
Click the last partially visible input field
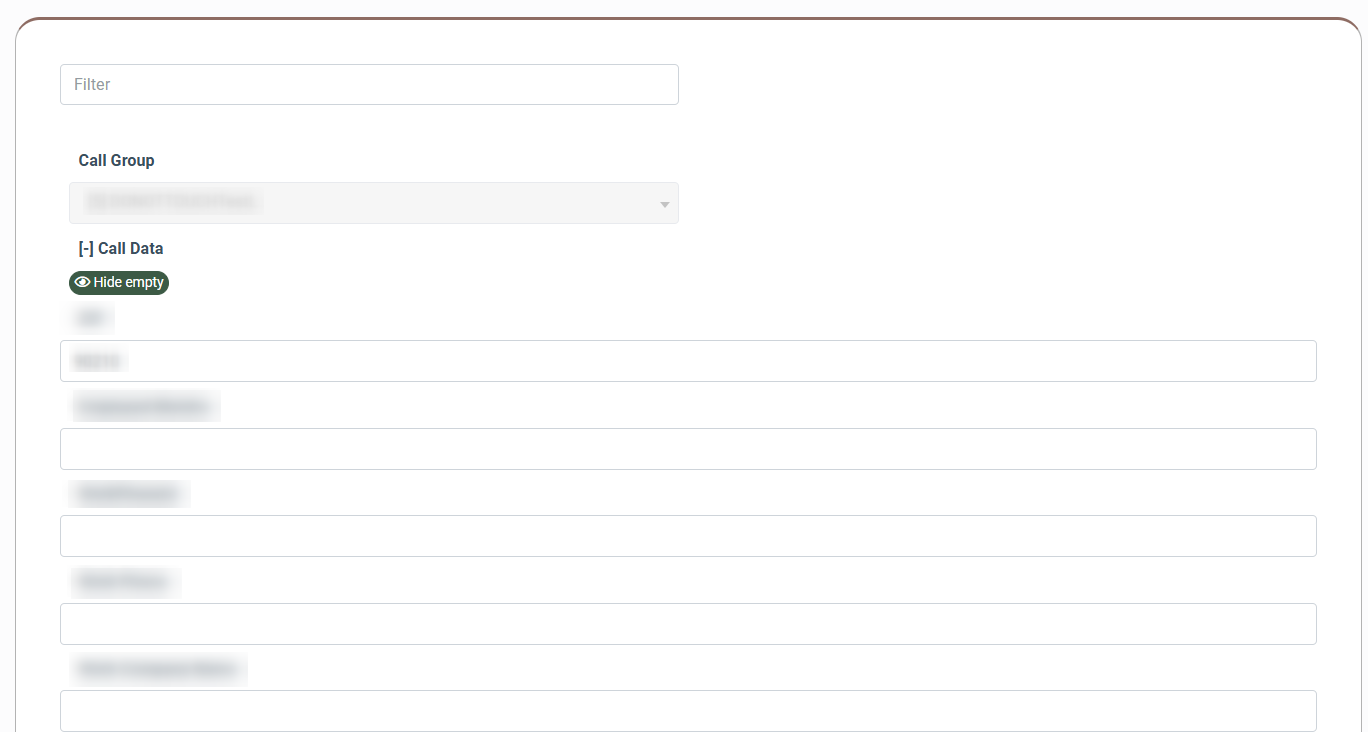688,711
